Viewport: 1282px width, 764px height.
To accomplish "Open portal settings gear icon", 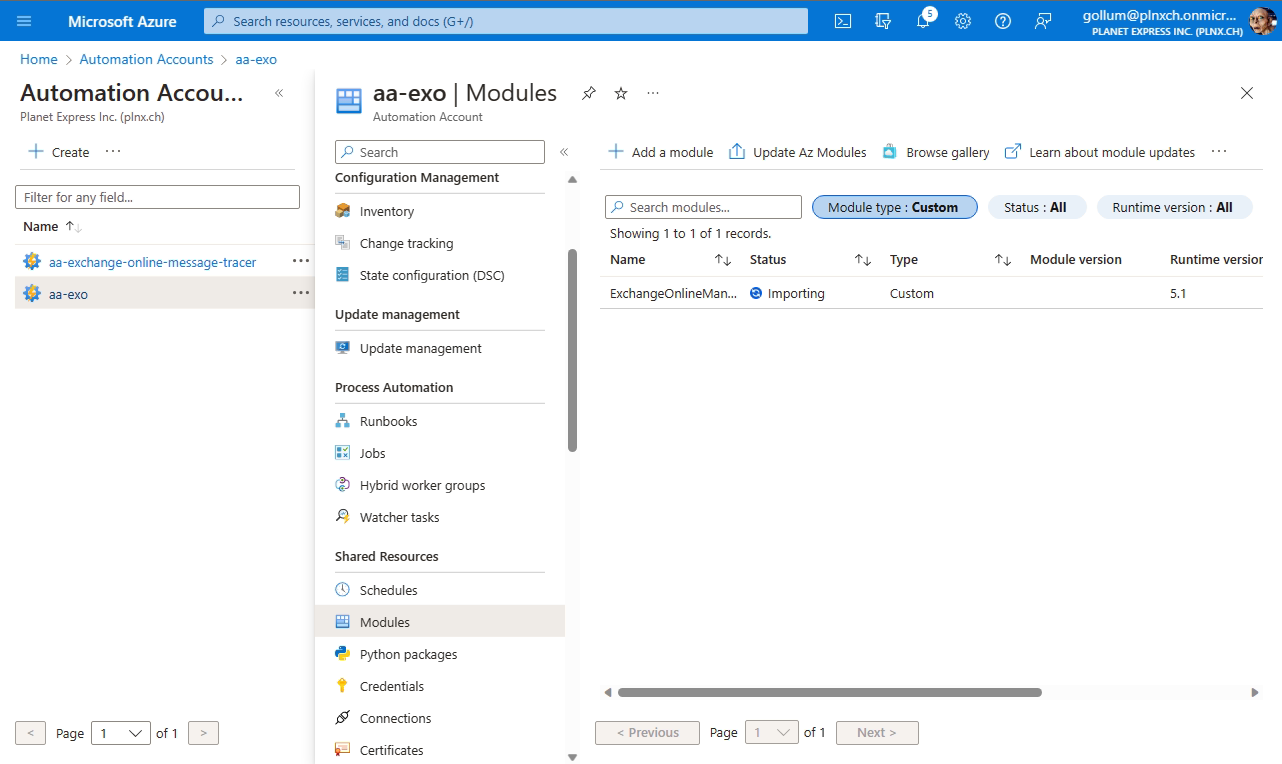I will [963, 21].
